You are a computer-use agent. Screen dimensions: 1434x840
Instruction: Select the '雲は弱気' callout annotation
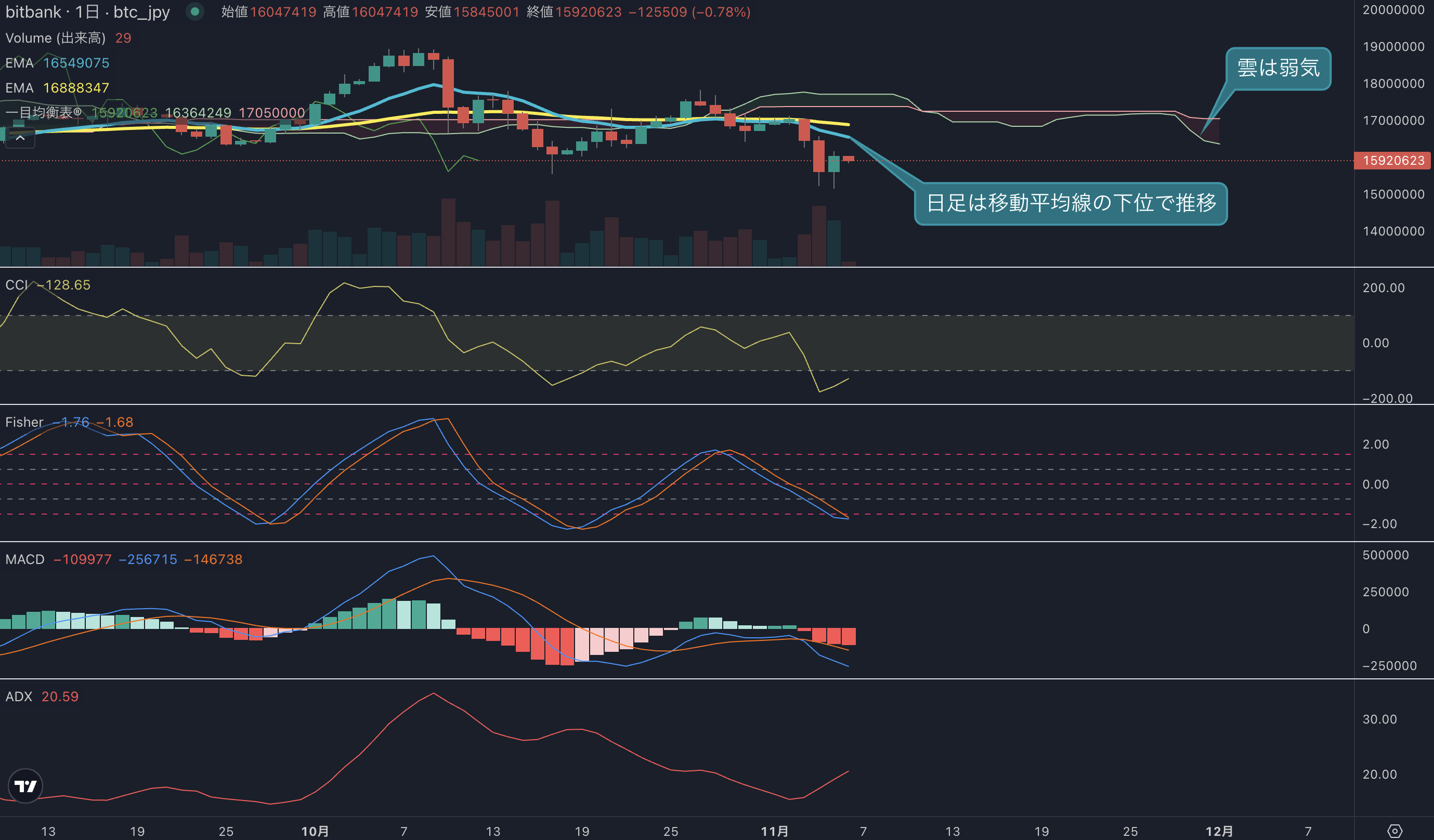(1278, 68)
